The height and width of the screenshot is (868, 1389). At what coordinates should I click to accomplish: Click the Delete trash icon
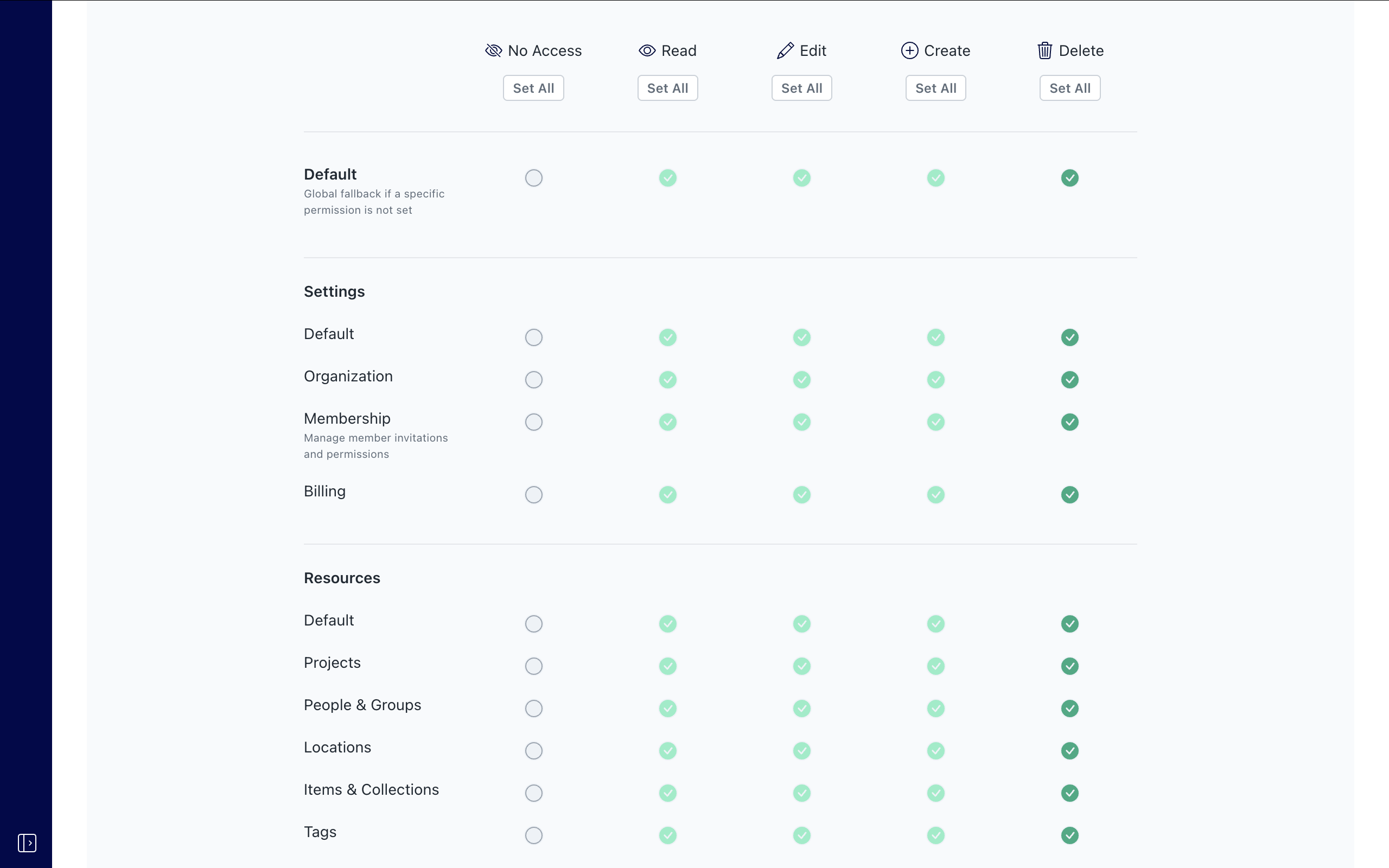(1044, 50)
